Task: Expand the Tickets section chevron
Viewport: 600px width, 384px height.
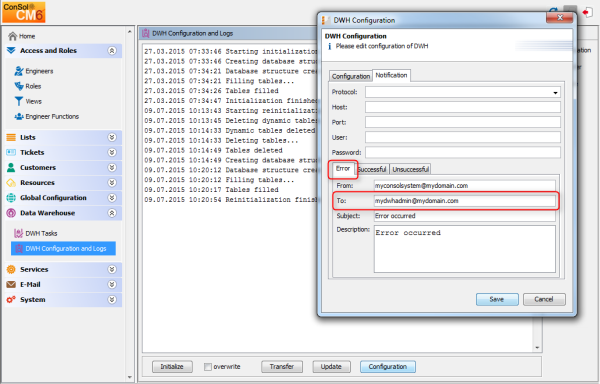Action: point(112,152)
